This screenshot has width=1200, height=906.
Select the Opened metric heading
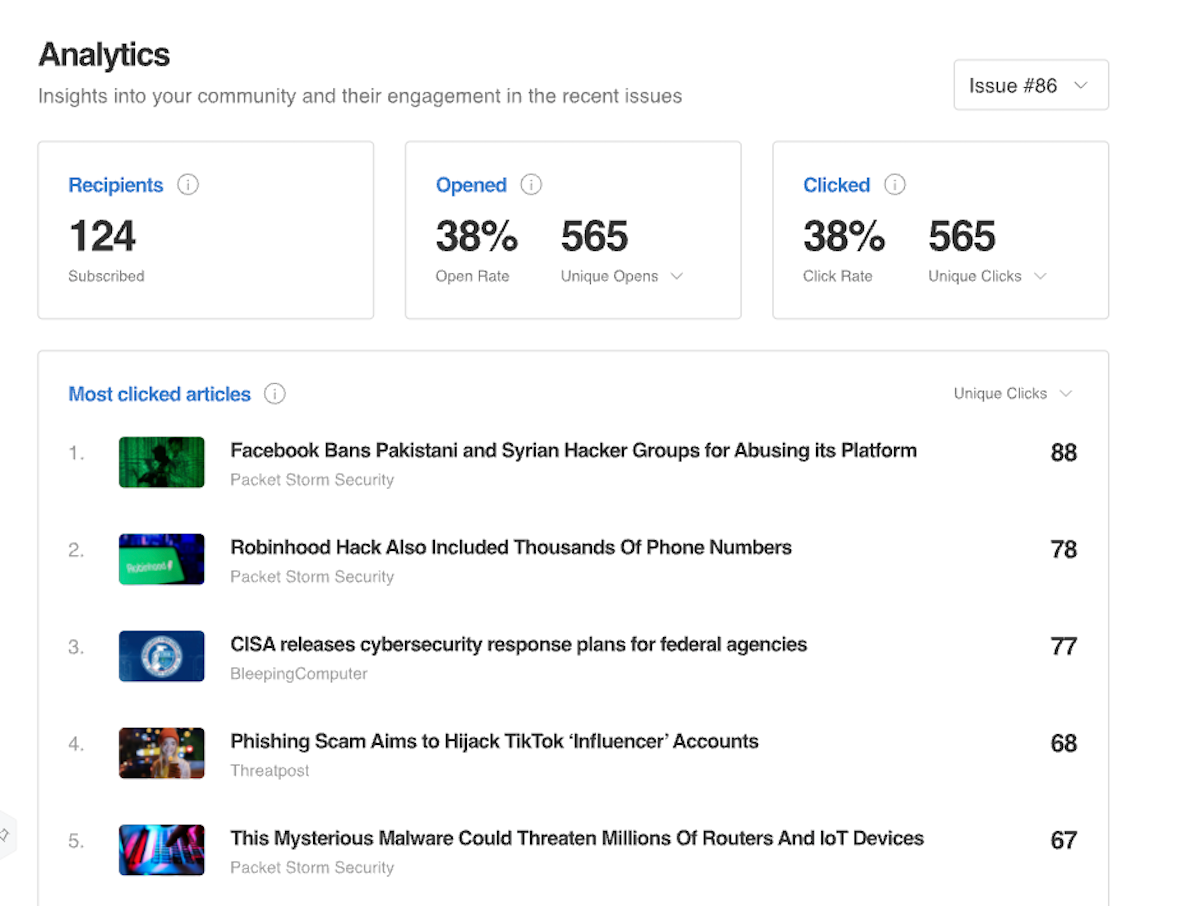471,185
